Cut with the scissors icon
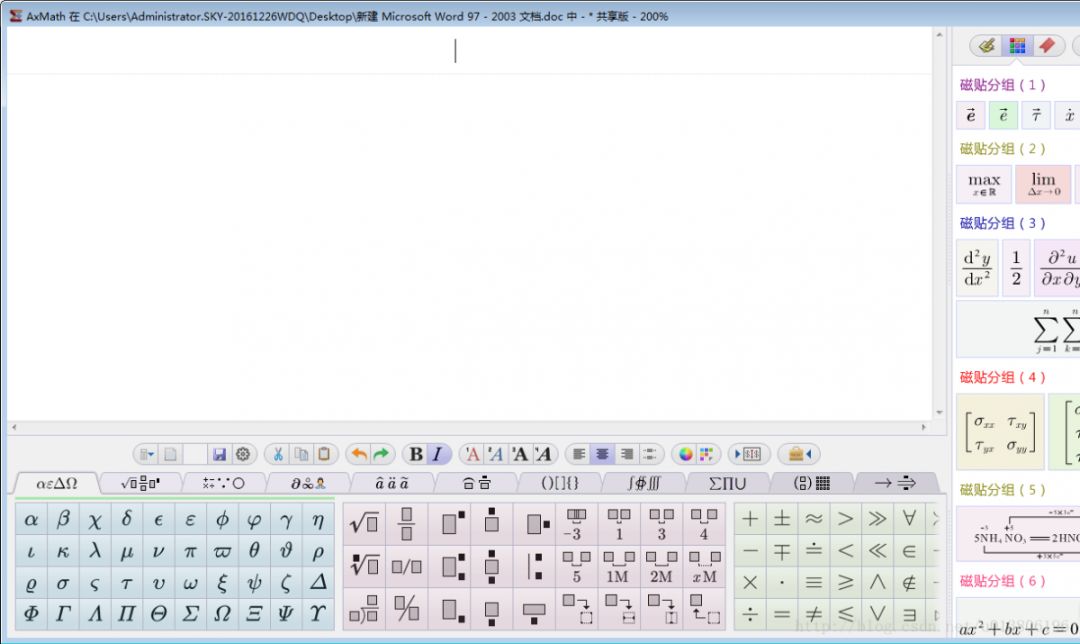 point(278,454)
